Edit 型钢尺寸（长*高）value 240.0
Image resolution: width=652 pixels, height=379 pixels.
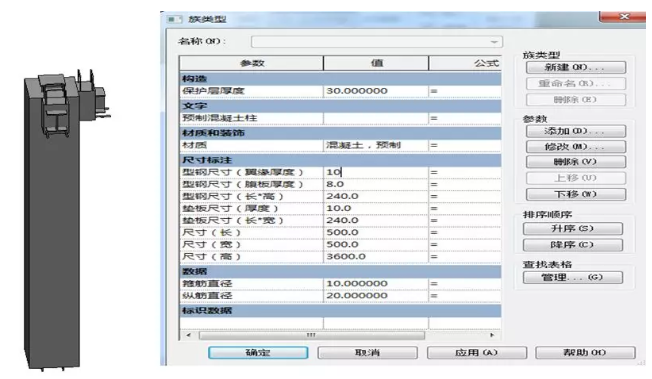click(375, 196)
